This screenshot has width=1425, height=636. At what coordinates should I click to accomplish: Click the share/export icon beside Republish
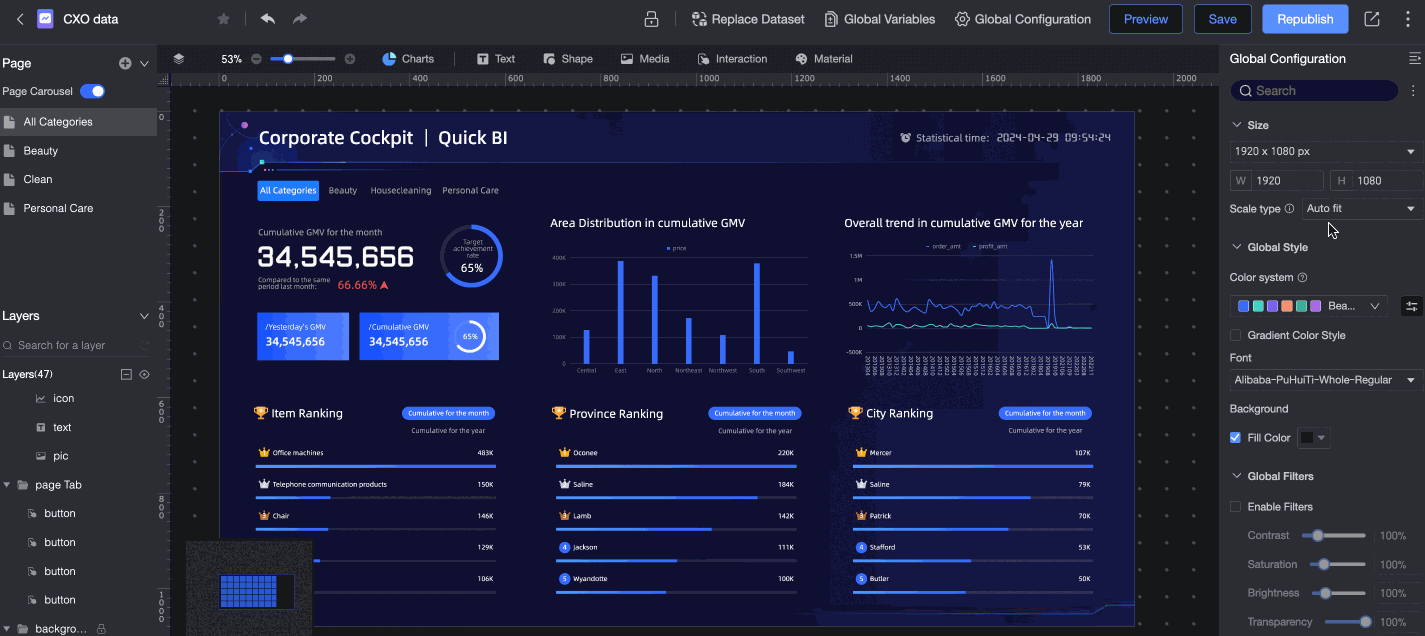1372,19
